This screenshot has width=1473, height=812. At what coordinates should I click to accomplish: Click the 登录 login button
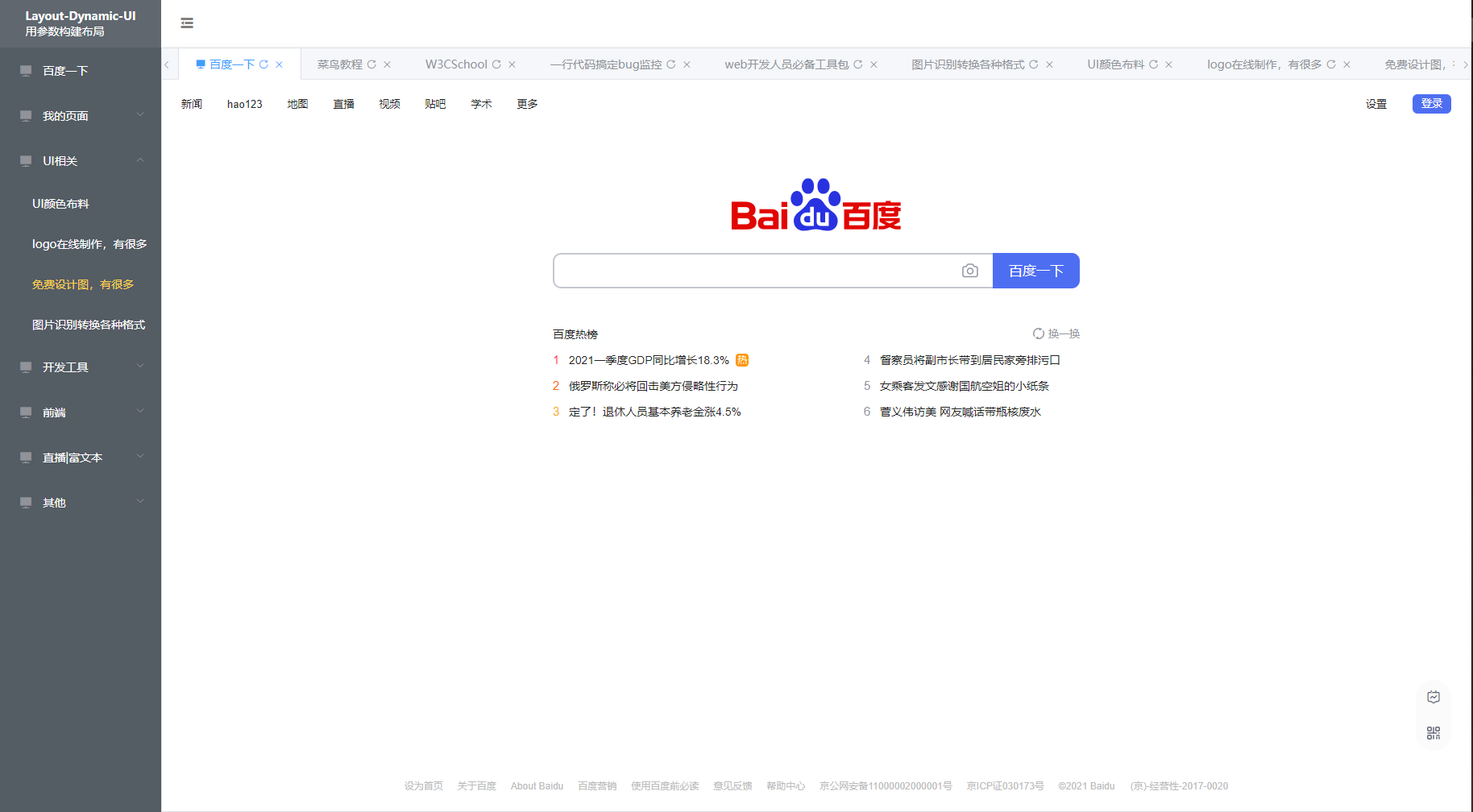[x=1432, y=104]
